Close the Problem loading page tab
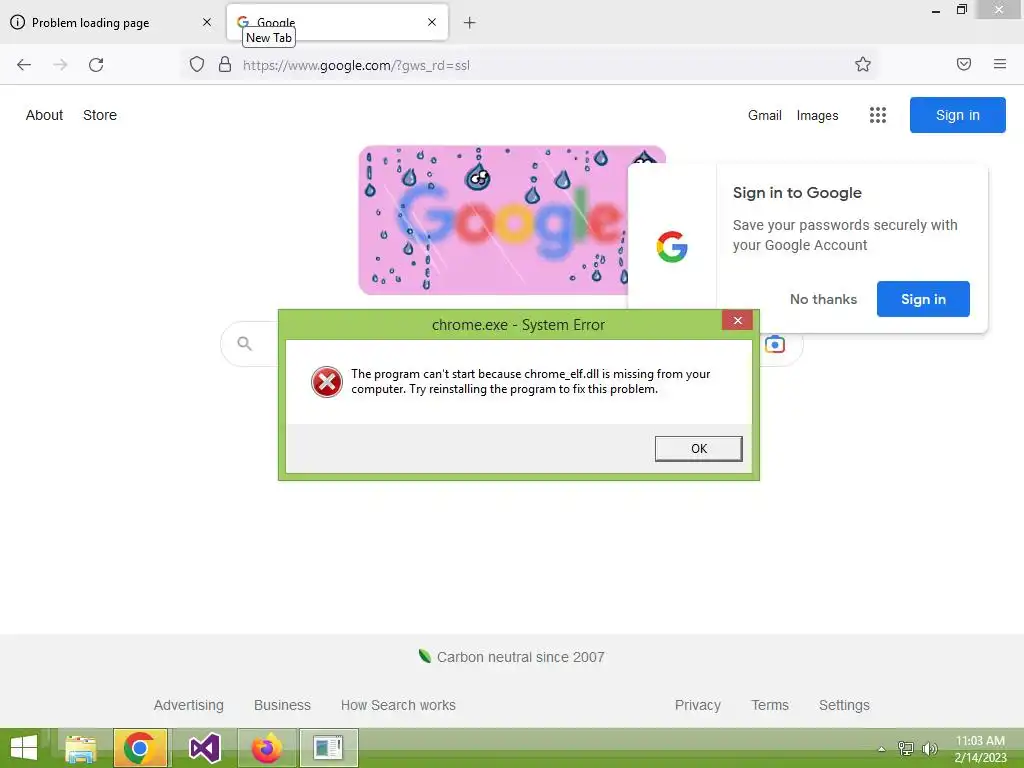Viewport: 1024px width, 768px height. [x=207, y=22]
